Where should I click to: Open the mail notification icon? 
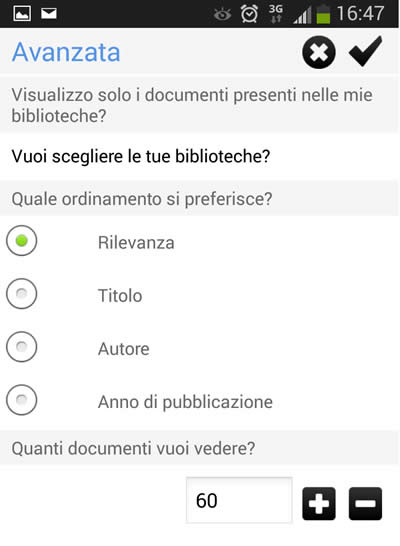[49, 14]
